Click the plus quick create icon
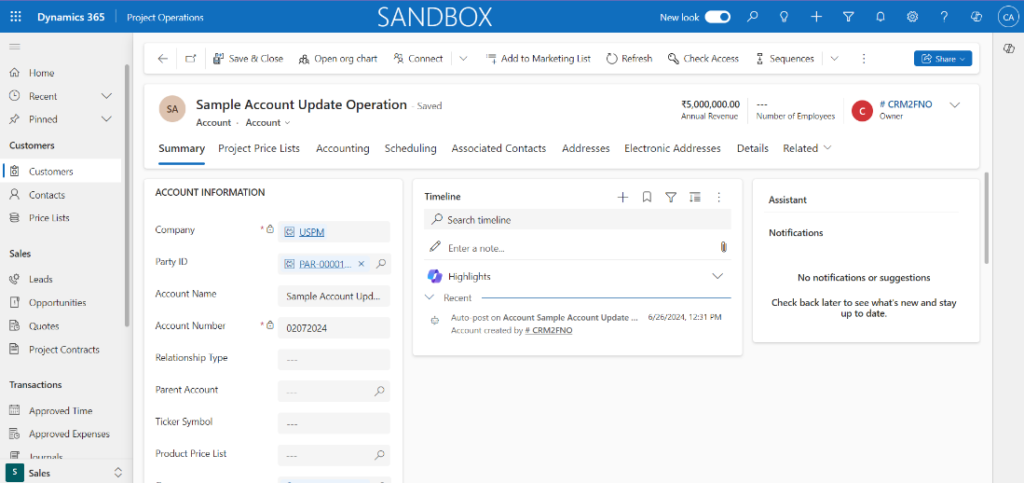 click(816, 17)
